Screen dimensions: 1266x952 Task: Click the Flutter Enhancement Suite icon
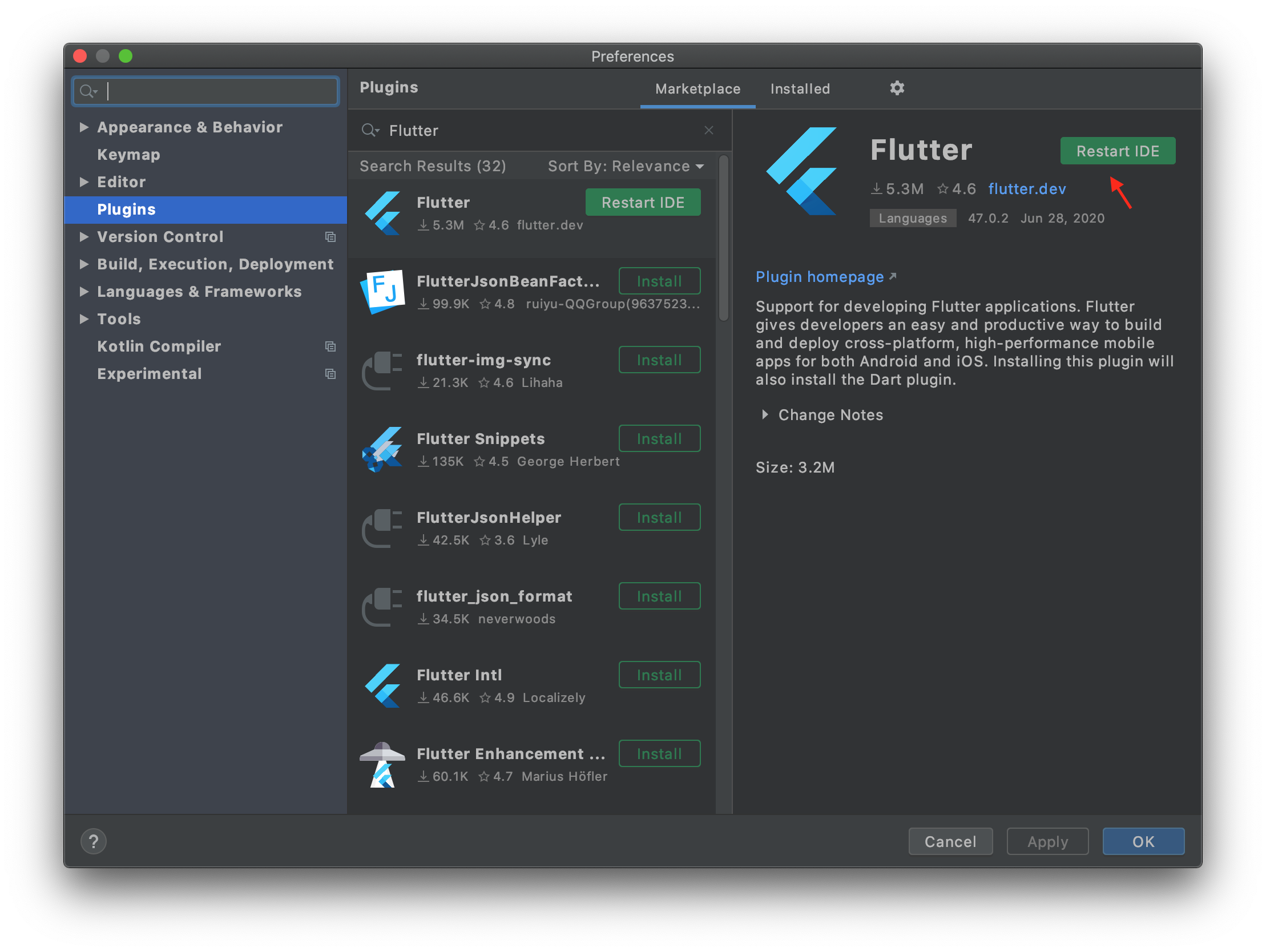click(x=382, y=764)
